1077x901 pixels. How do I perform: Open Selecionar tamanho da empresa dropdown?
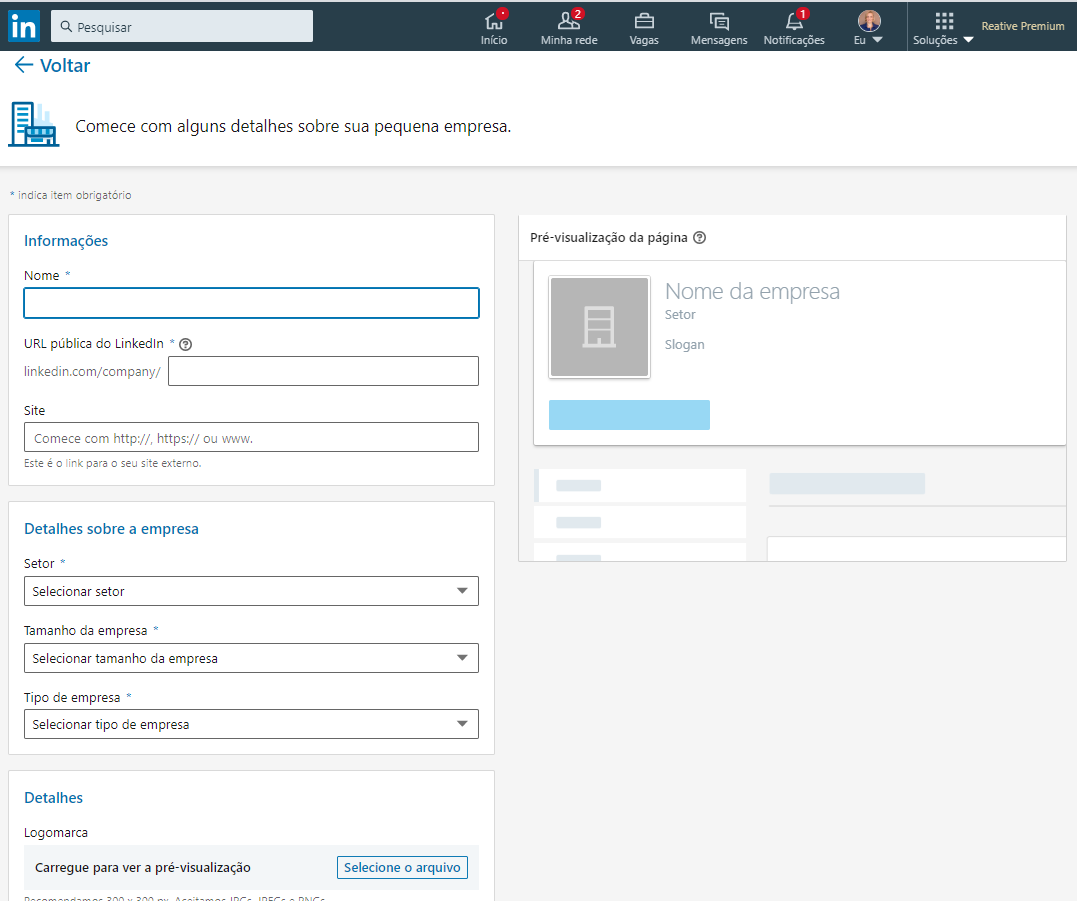(251, 658)
